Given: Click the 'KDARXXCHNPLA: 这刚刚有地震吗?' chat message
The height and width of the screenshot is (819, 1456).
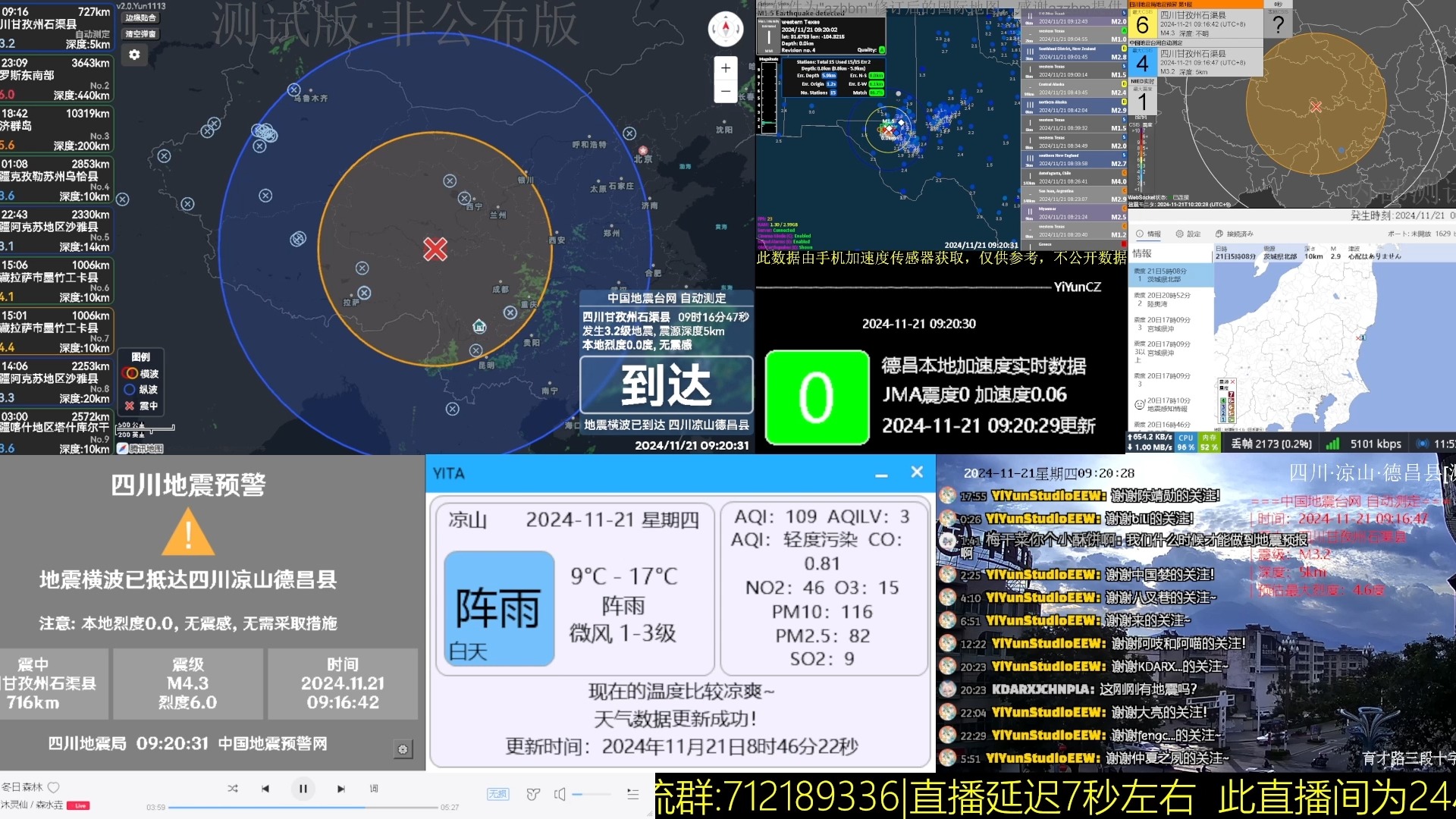Looking at the screenshot, I should pos(1069,689).
